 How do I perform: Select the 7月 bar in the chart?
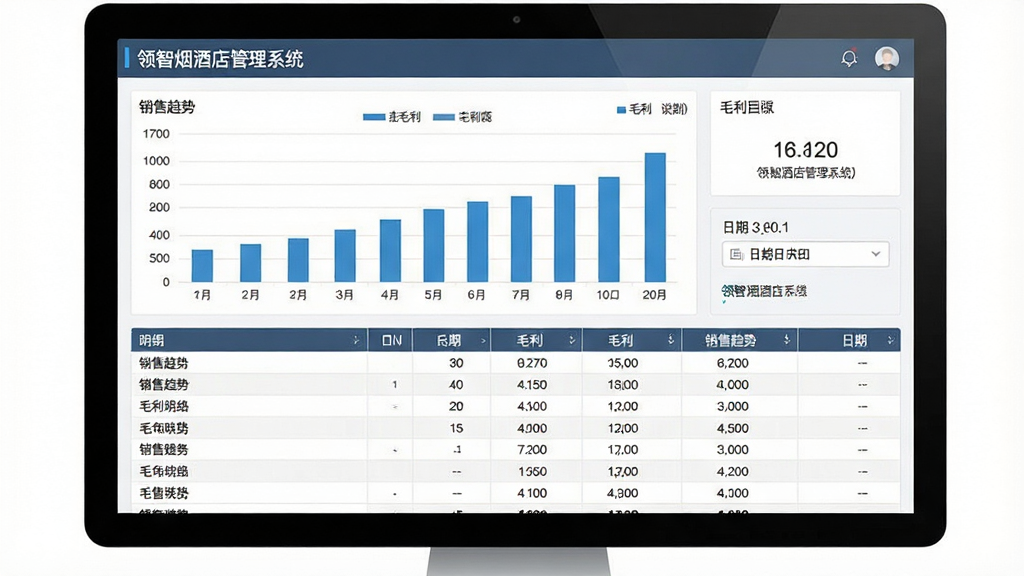(x=521, y=239)
